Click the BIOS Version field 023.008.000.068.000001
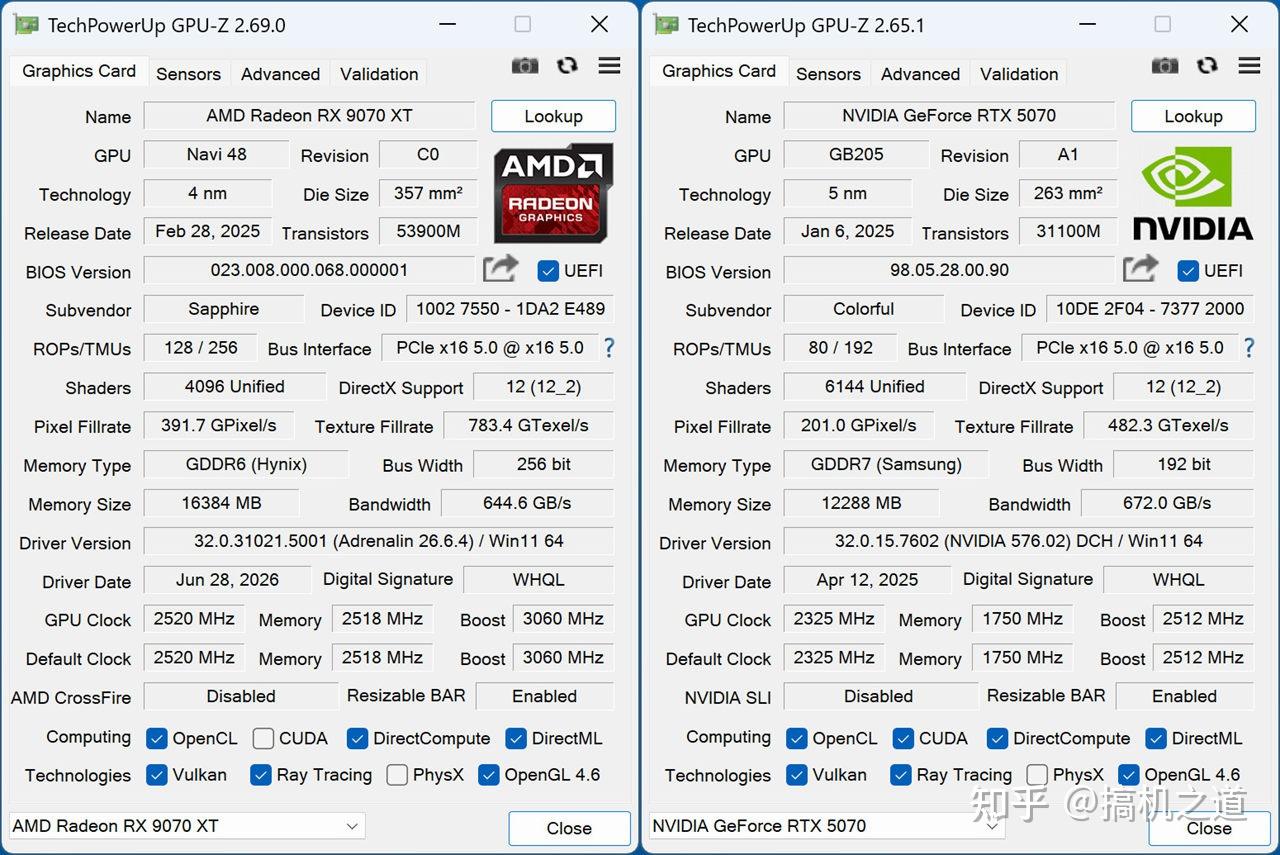The width and height of the screenshot is (1280, 855). click(x=309, y=270)
